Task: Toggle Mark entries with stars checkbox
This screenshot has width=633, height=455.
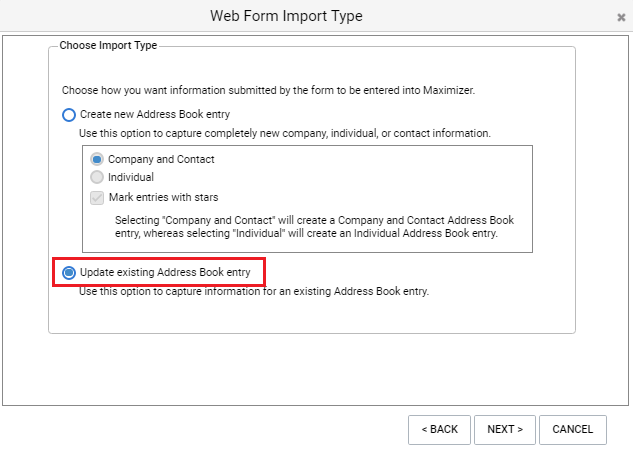Action: [97, 198]
